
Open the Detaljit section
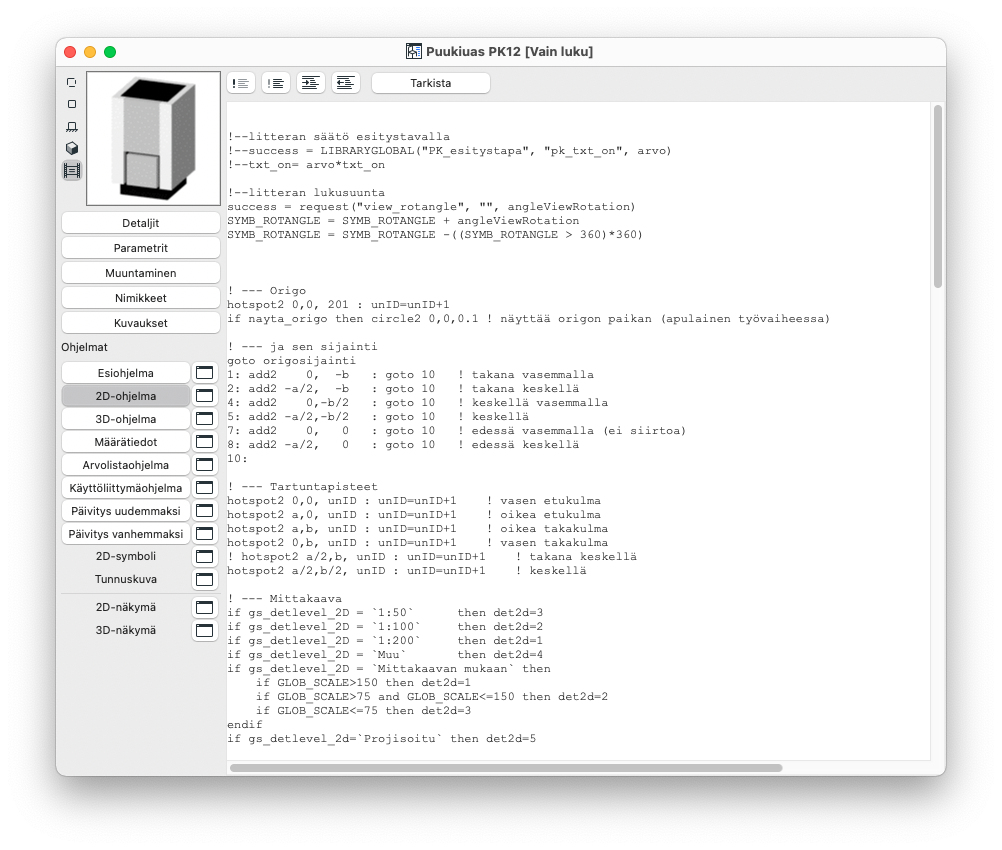pyautogui.click(x=141, y=223)
